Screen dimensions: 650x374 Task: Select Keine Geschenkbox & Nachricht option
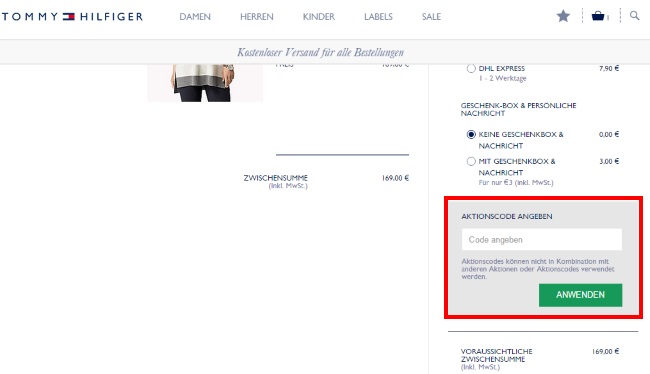point(471,134)
